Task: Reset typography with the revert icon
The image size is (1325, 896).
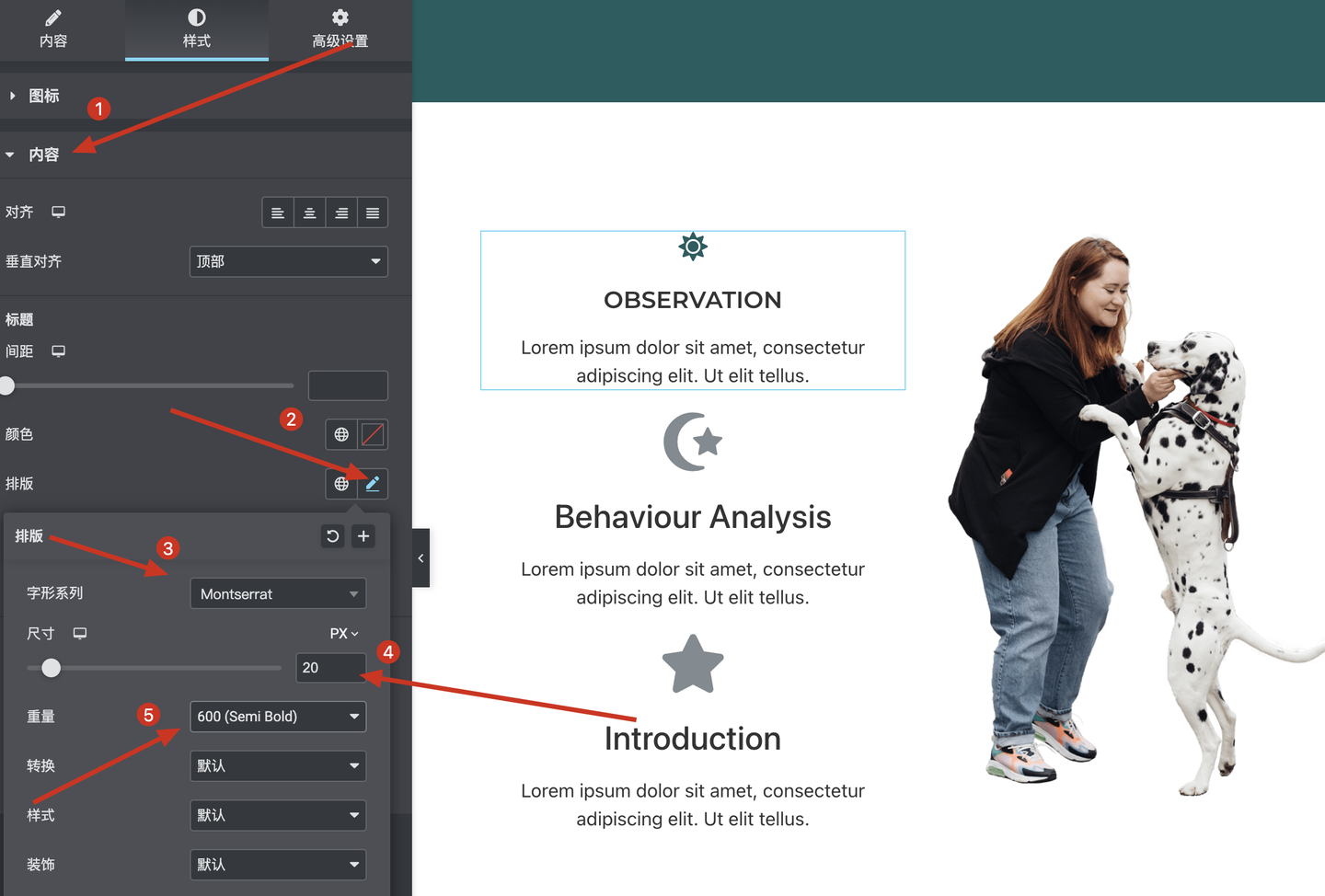Action: coord(333,536)
